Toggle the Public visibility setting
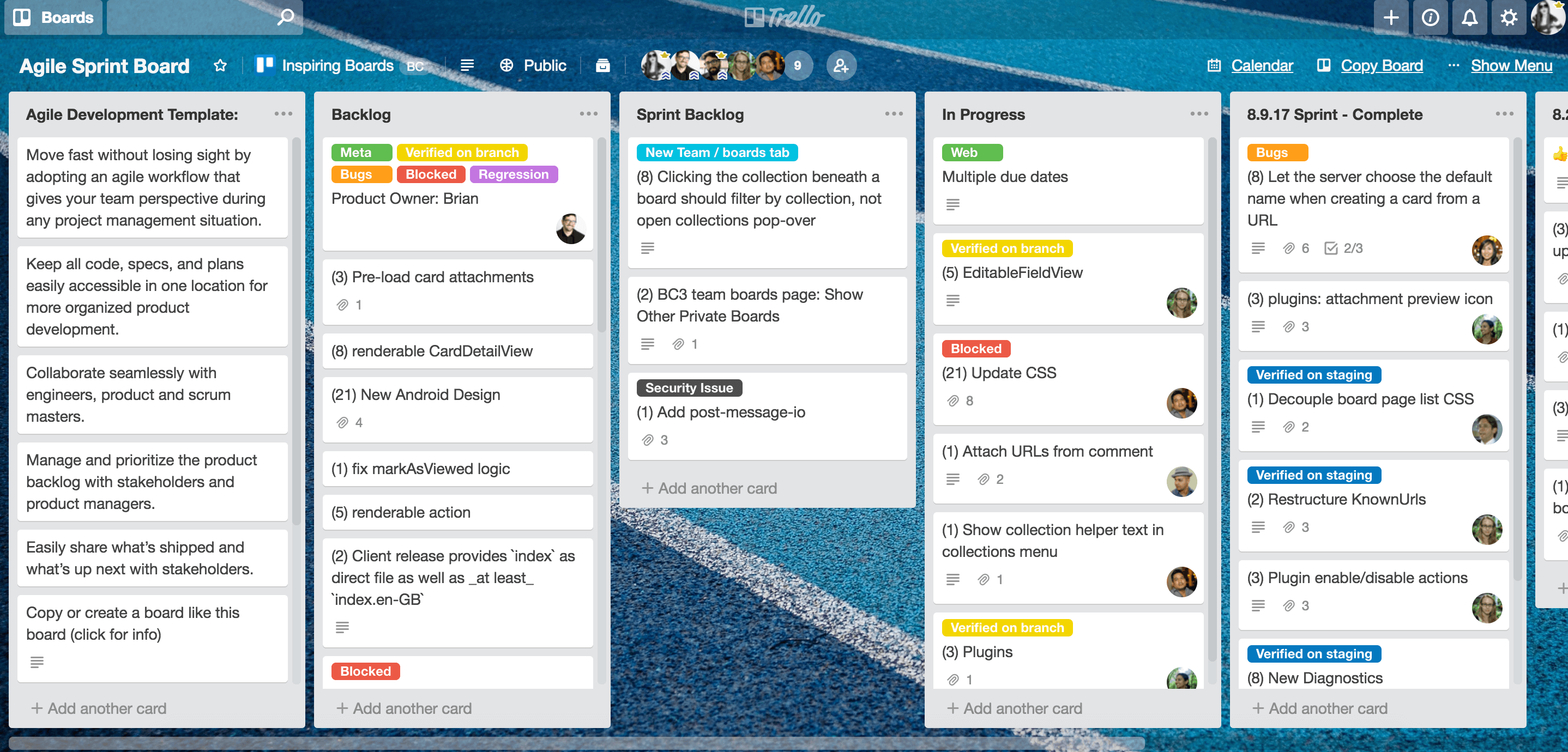1568x752 pixels. (x=534, y=65)
